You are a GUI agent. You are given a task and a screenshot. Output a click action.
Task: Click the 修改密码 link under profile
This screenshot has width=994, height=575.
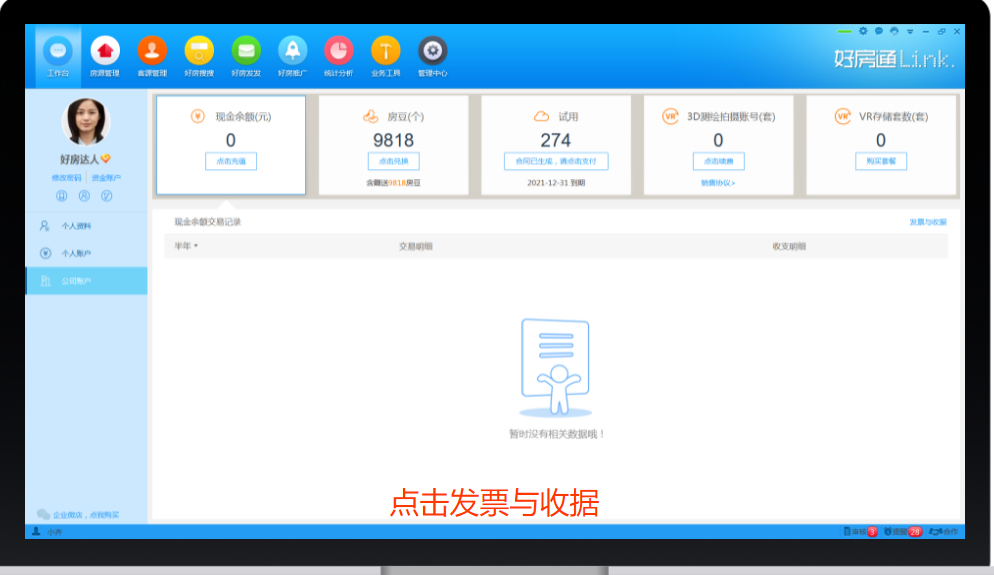67,178
